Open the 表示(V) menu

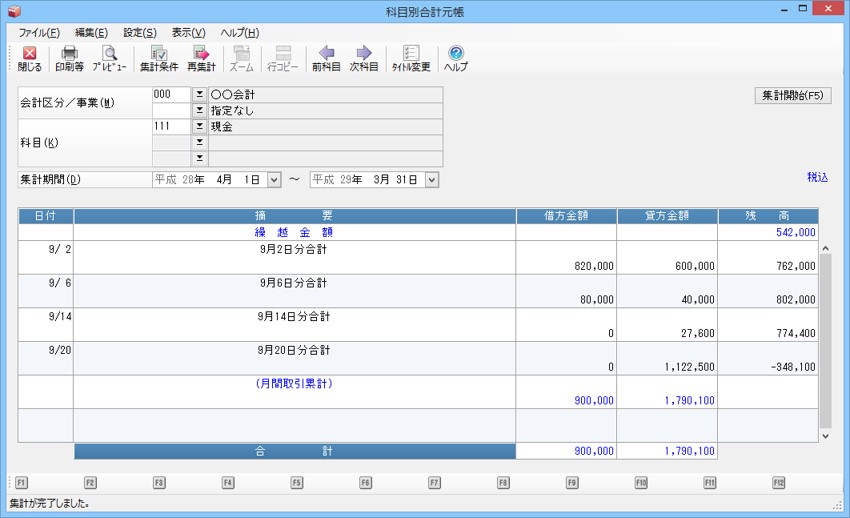188,33
